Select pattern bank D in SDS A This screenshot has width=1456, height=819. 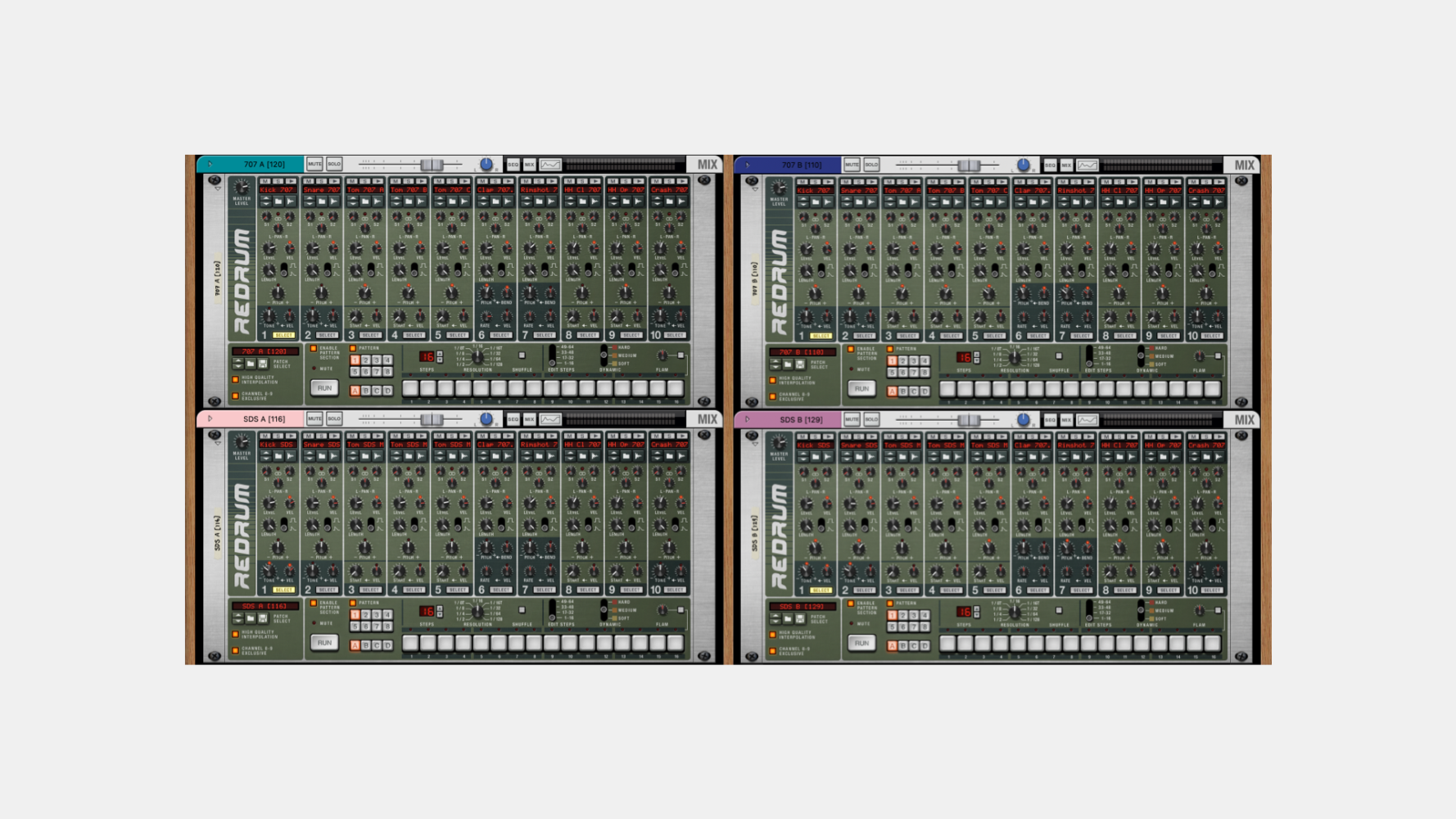tap(387, 645)
